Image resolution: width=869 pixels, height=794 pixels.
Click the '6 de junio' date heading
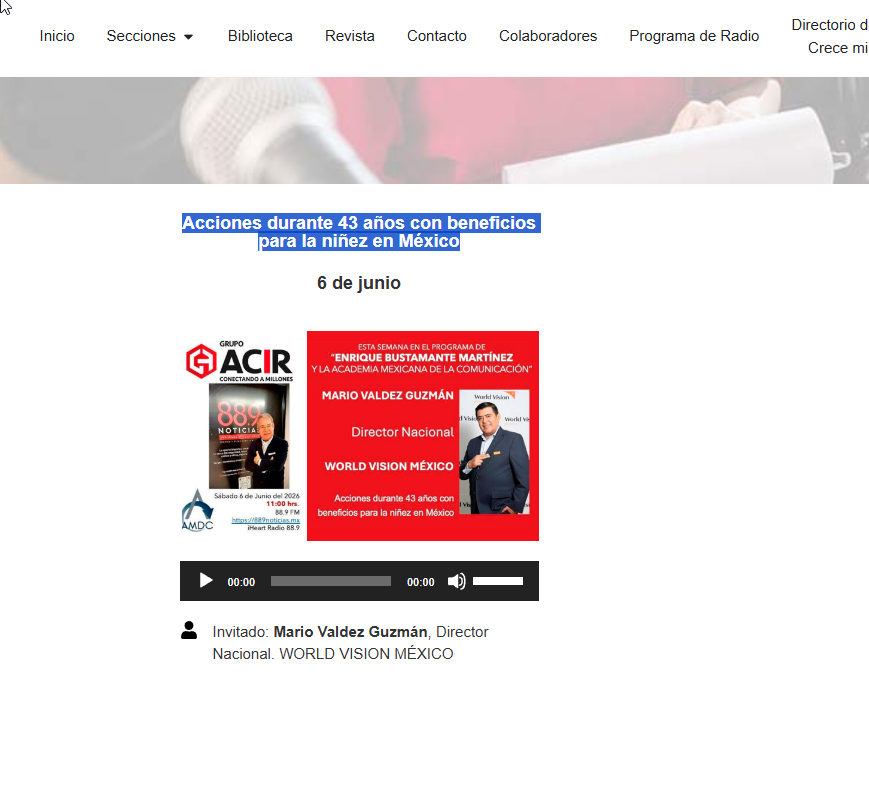(x=359, y=283)
